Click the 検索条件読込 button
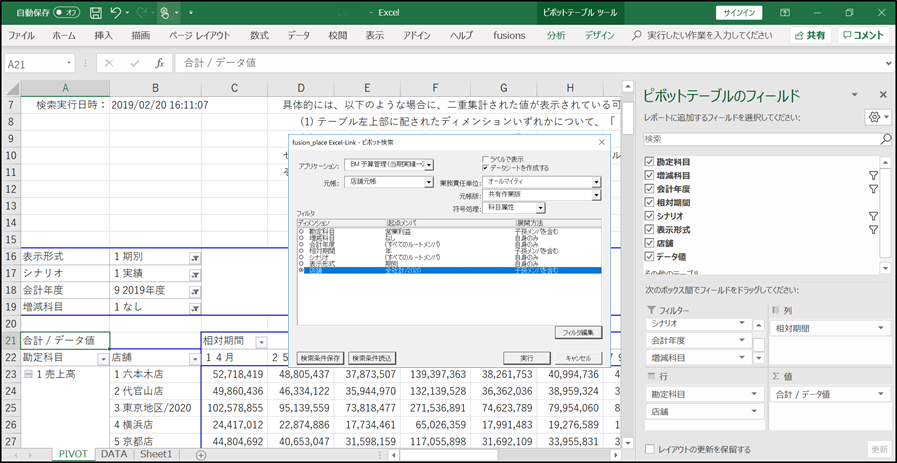This screenshot has height=463, width=897. [x=372, y=358]
